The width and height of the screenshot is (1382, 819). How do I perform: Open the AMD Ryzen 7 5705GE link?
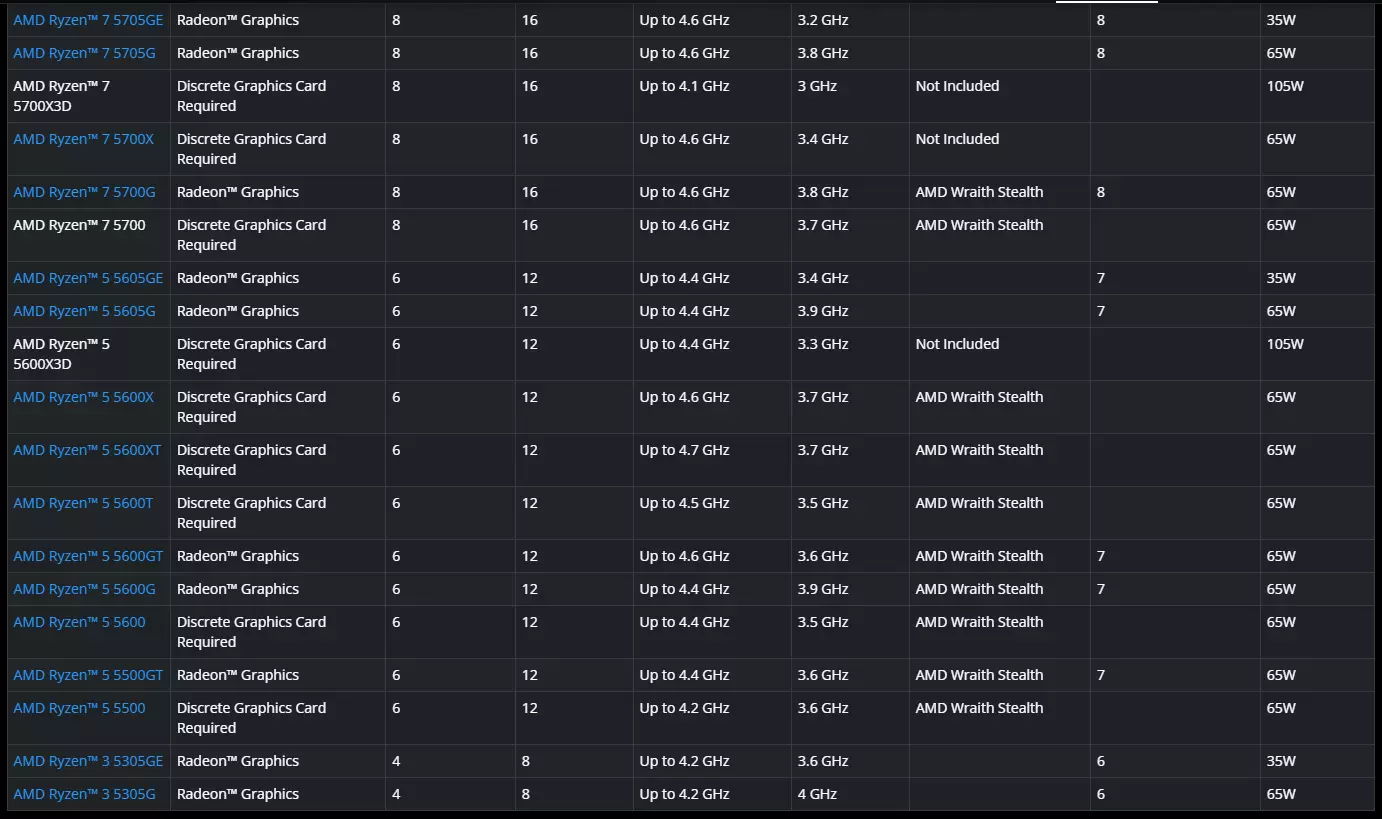pyautogui.click(x=88, y=20)
